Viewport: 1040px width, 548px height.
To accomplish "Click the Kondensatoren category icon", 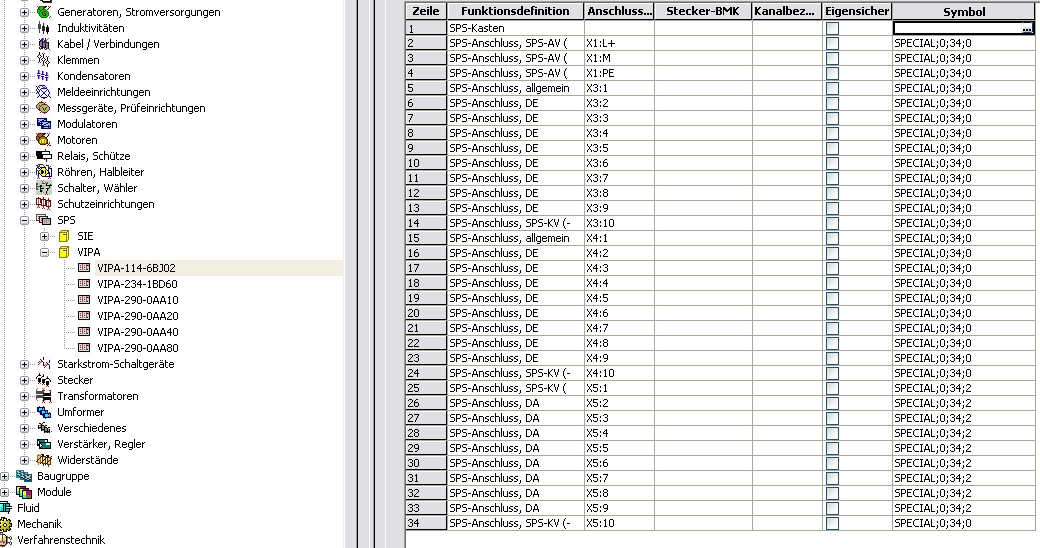I will pos(43,76).
